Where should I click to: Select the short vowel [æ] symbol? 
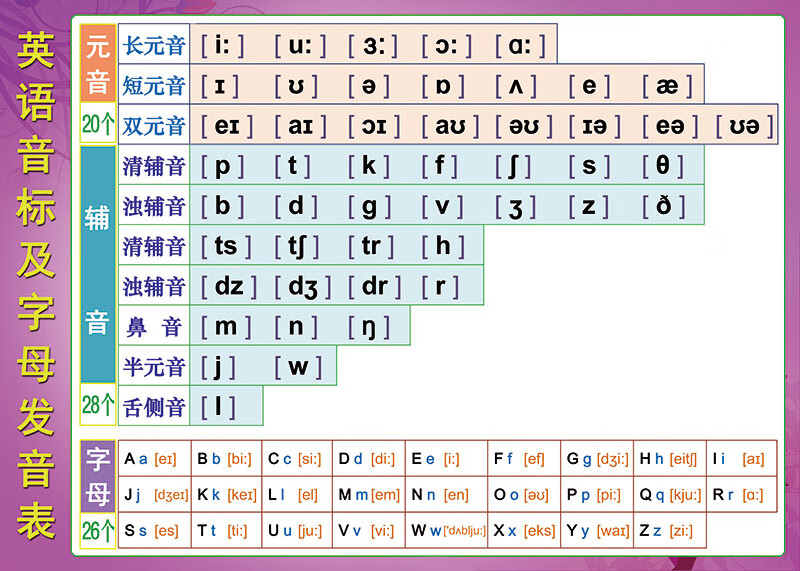[667, 86]
